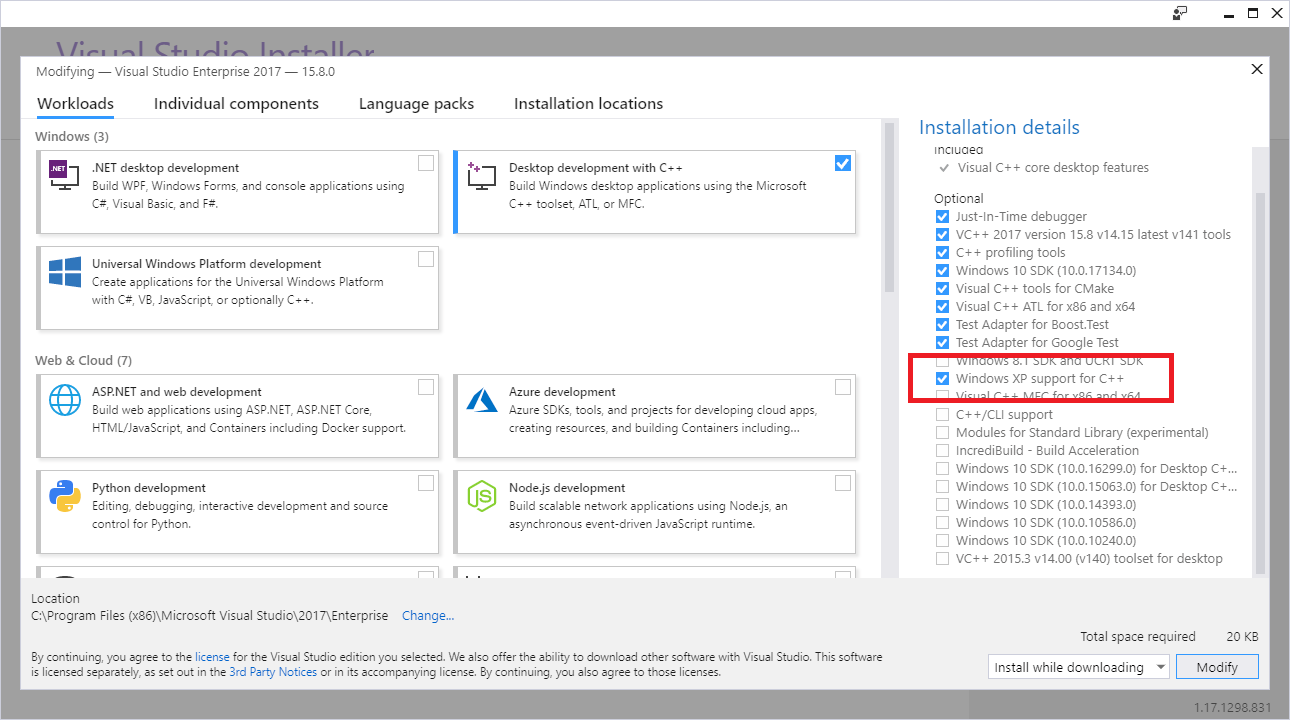Check Windows 10 SDK (10.0.10586.0)
The width and height of the screenshot is (1290, 720).
(942, 523)
